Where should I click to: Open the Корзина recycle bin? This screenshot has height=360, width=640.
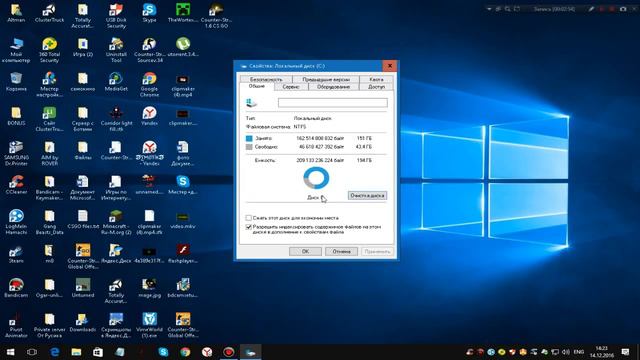[16, 82]
